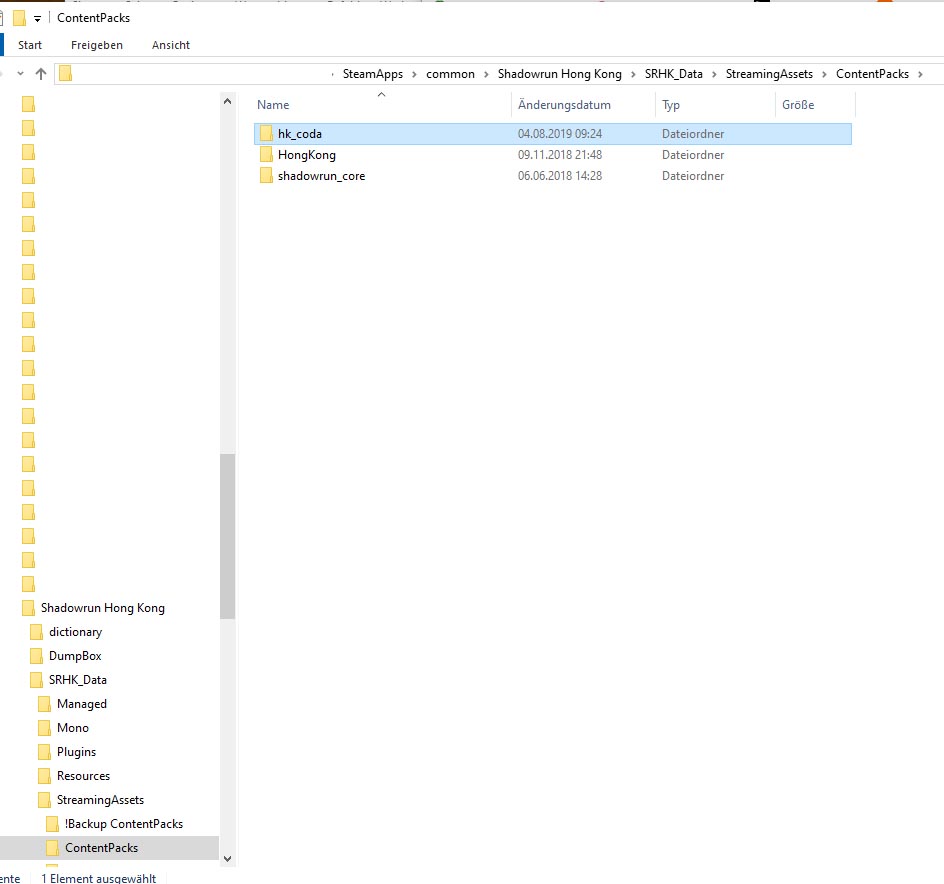
Task: Select ContentPacks folder in the tree
Action: point(102,848)
